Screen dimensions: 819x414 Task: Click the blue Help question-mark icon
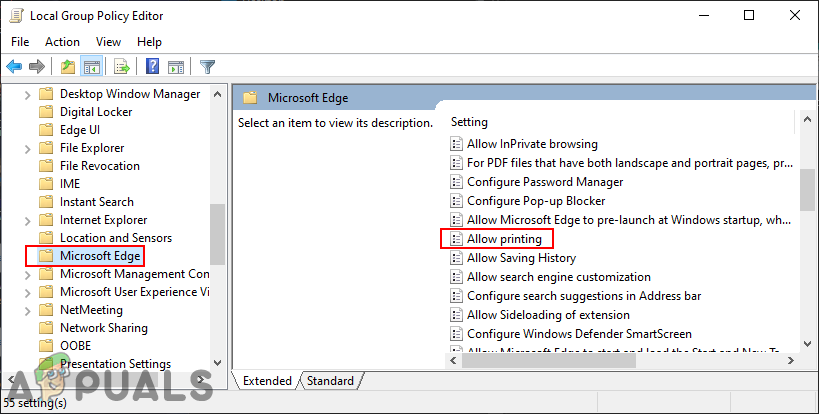tap(153, 67)
